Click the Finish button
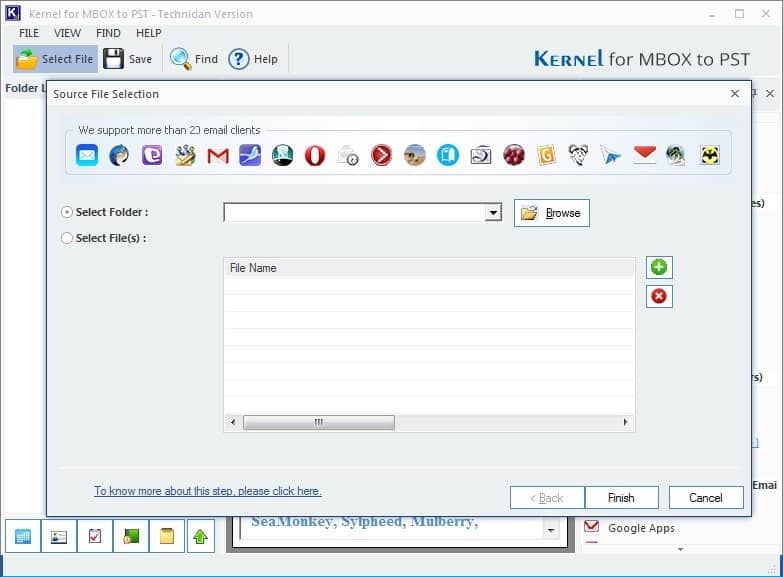This screenshot has height=577, width=783. click(621, 498)
